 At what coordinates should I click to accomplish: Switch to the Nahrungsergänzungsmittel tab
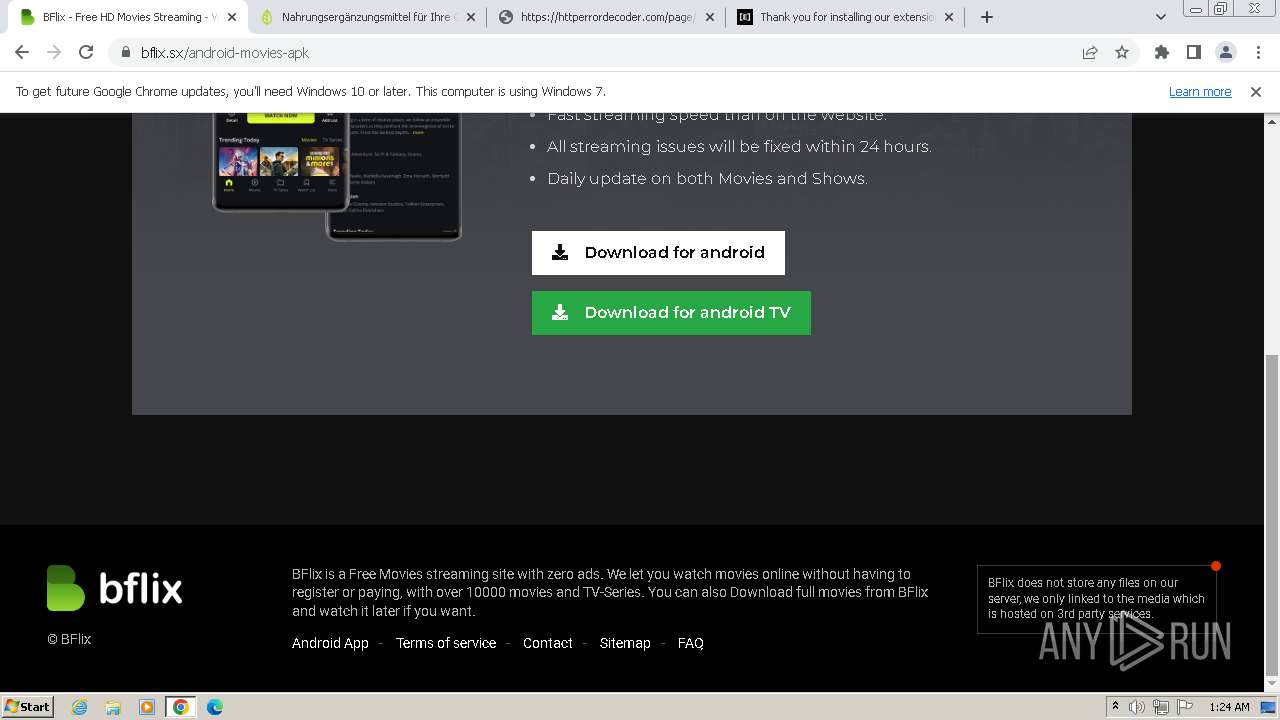[x=365, y=17]
